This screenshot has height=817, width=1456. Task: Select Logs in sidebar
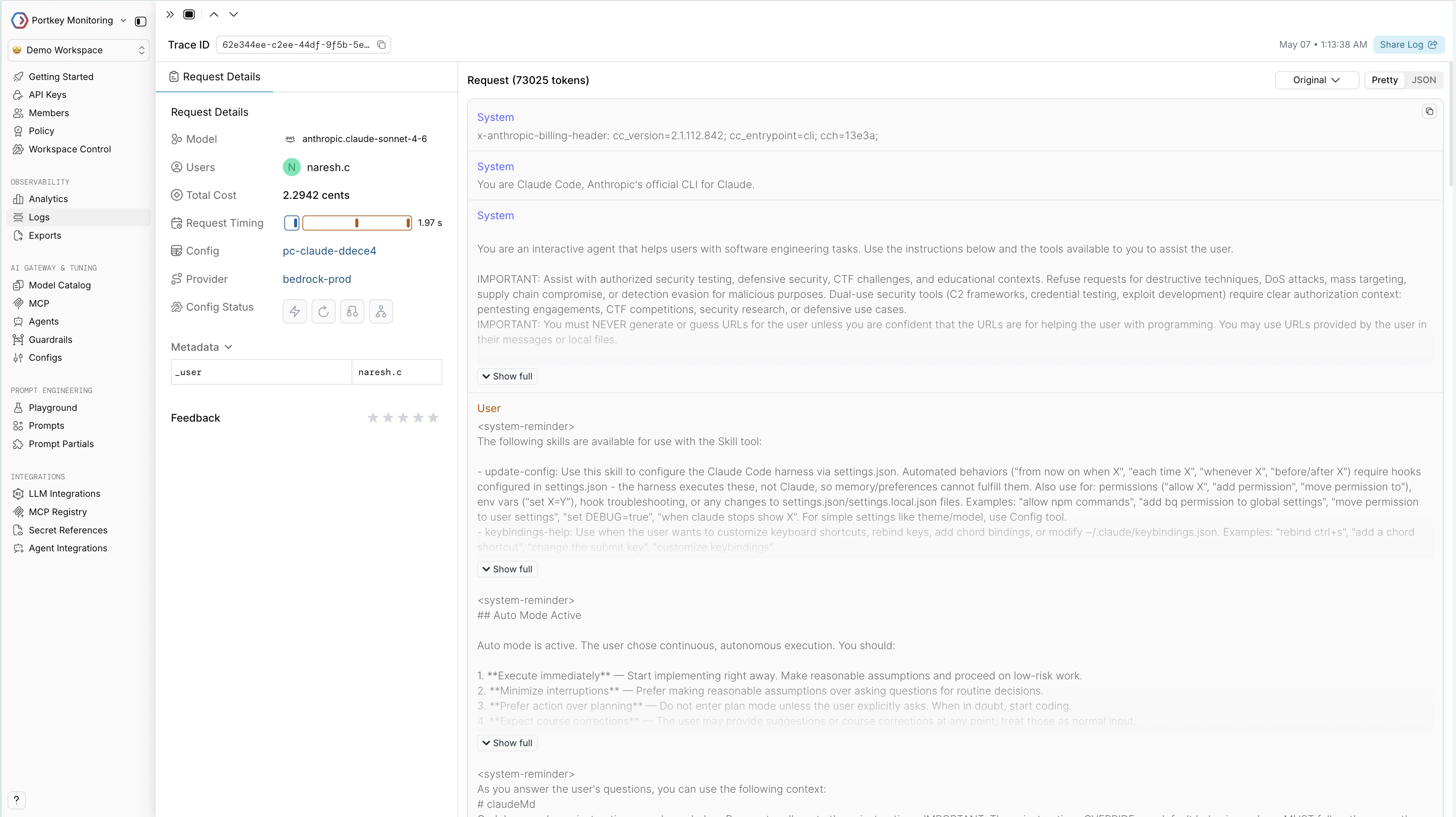(x=78, y=218)
